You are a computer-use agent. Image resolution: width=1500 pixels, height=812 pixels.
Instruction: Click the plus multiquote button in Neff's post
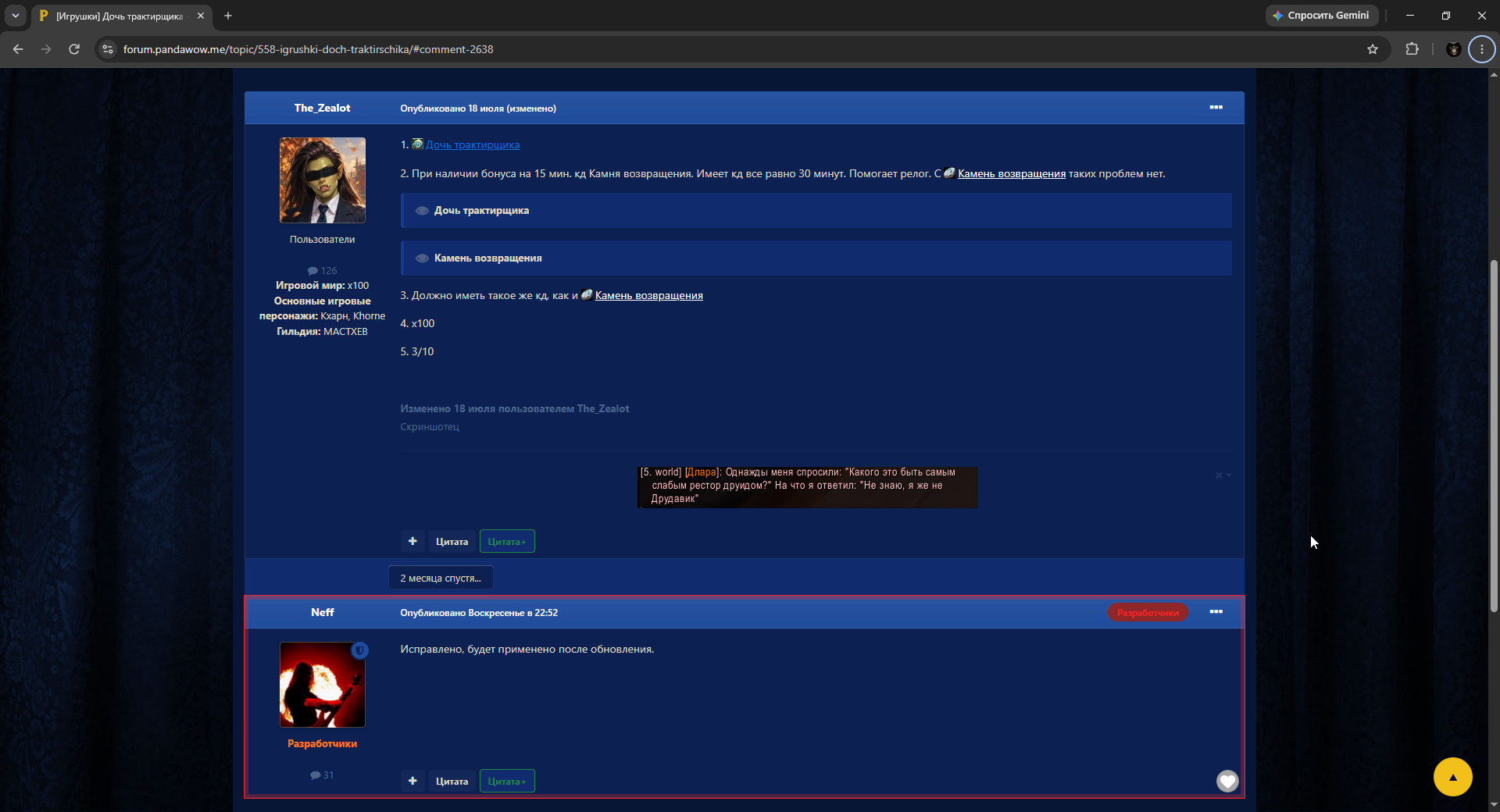(412, 781)
